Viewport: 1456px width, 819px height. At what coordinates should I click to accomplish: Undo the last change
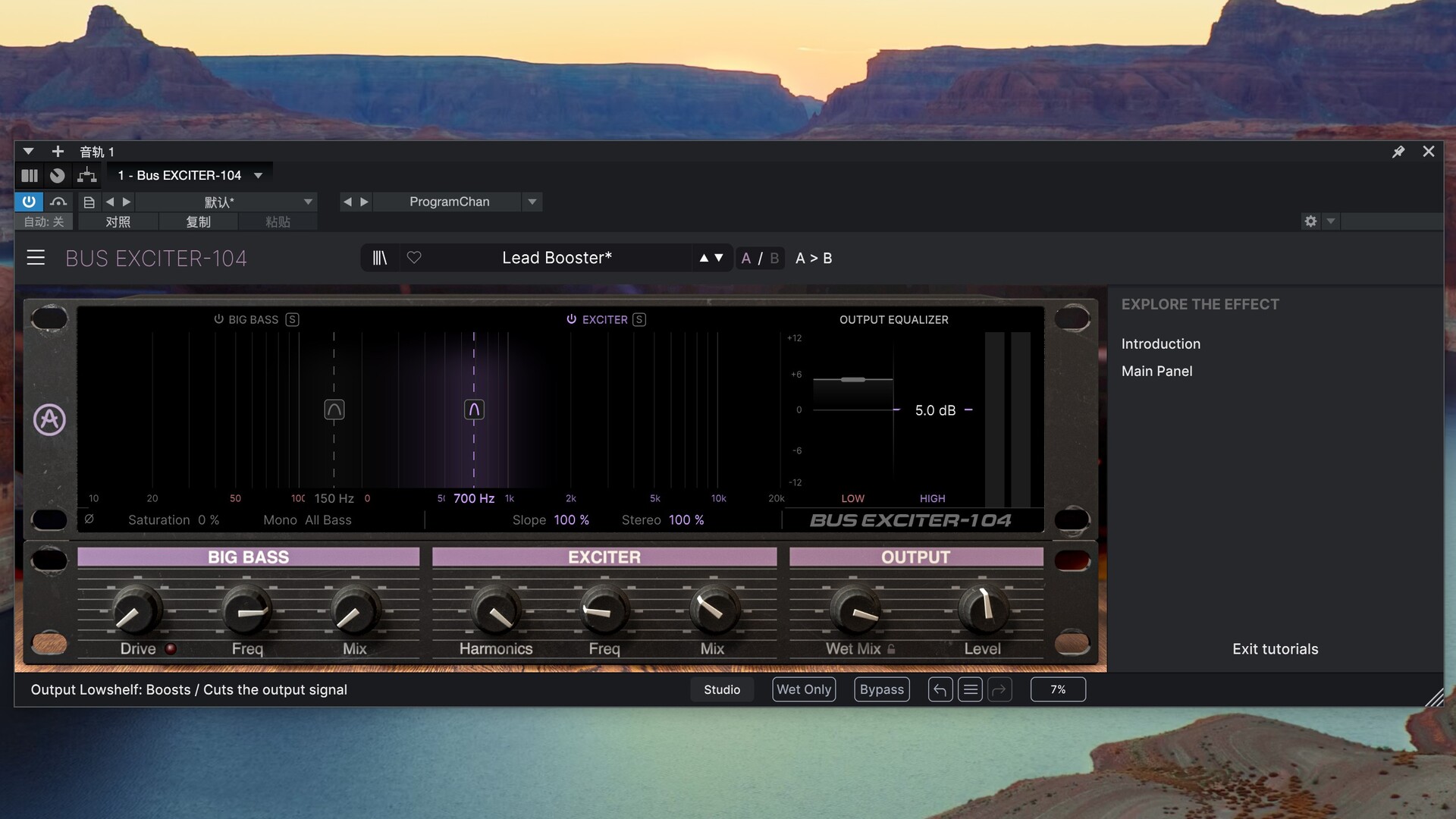point(940,689)
